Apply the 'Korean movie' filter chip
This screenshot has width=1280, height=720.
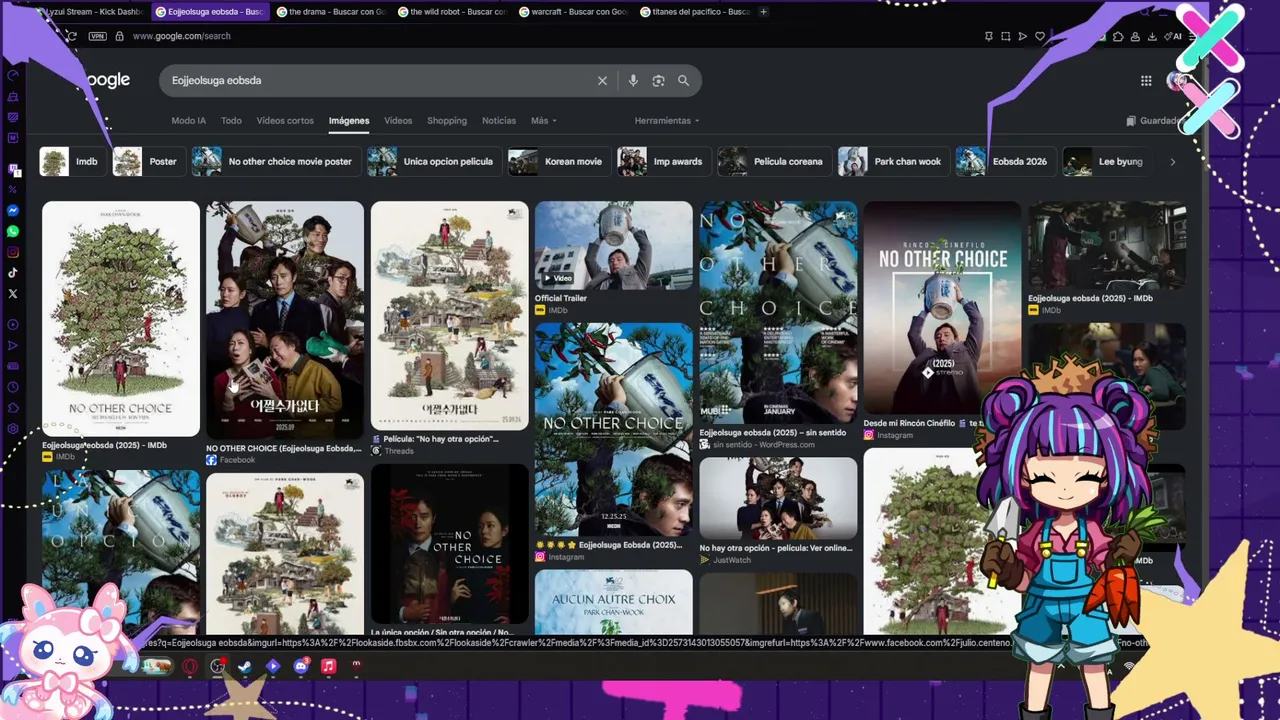tap(559, 162)
